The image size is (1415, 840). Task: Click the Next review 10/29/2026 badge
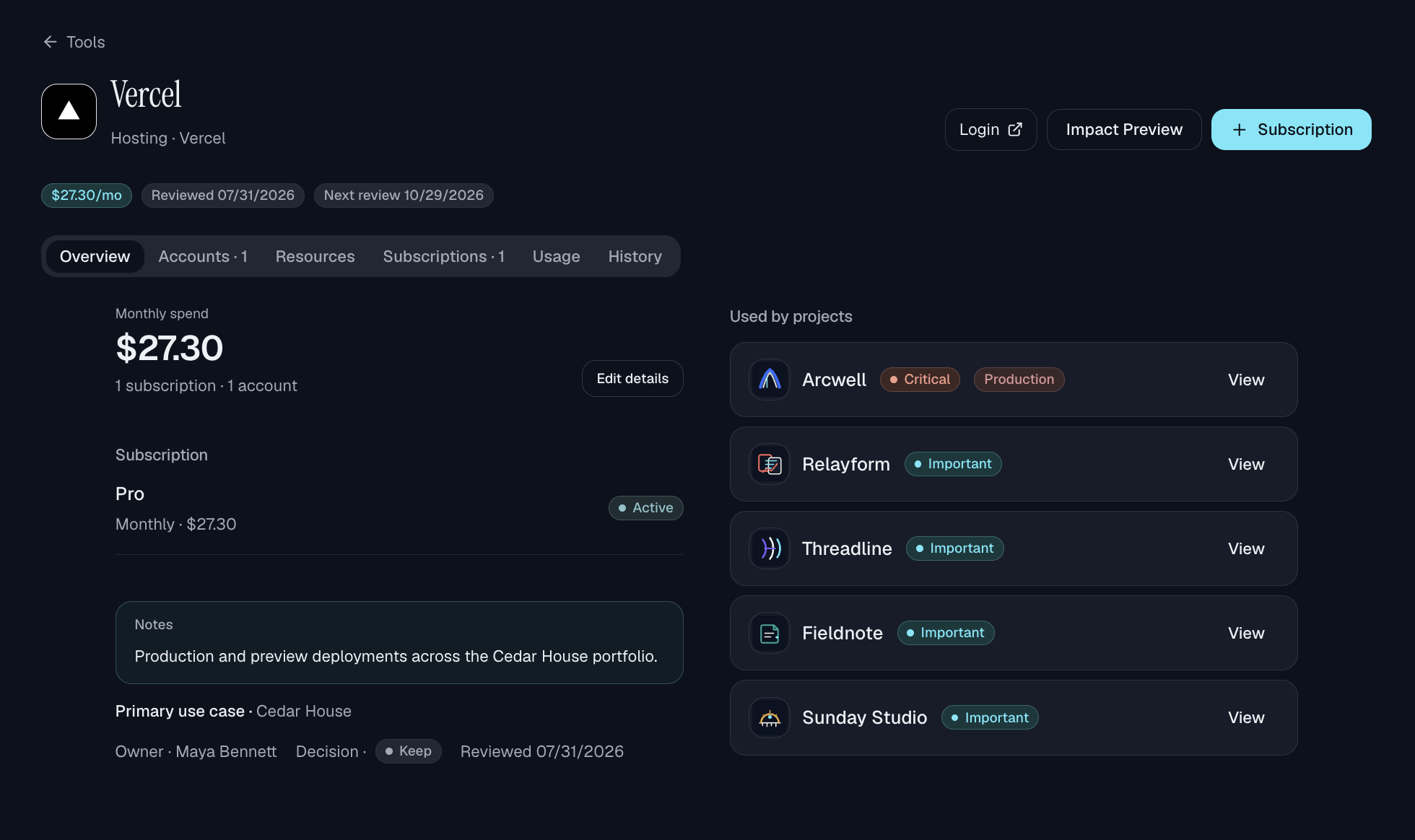coord(404,196)
